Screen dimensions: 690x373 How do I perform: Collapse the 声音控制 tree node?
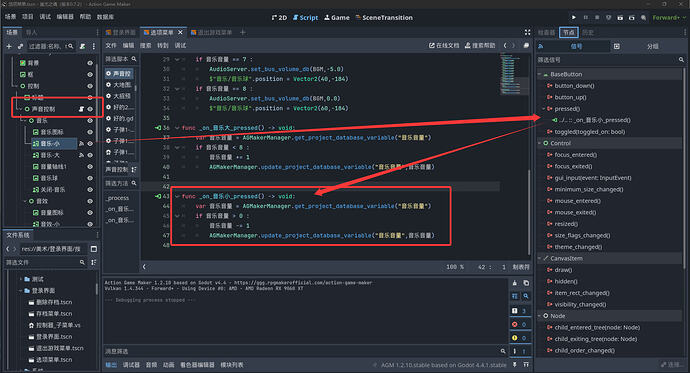point(20,109)
